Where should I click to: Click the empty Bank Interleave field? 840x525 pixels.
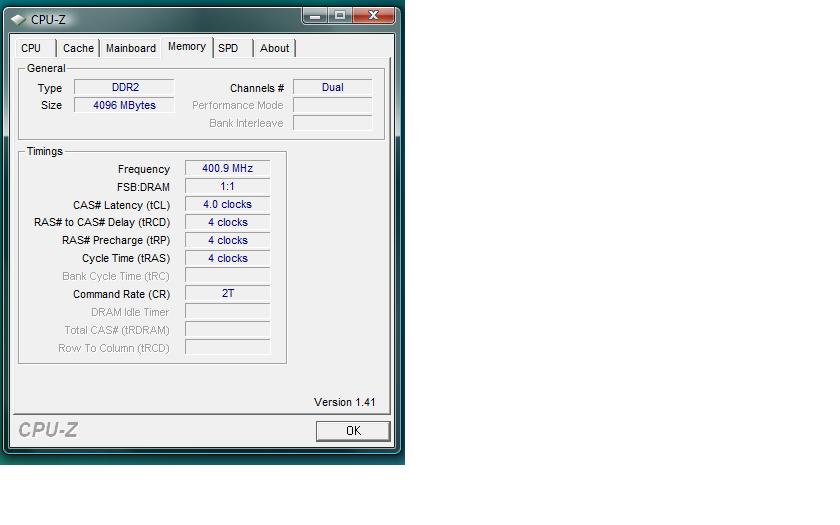tap(333, 123)
